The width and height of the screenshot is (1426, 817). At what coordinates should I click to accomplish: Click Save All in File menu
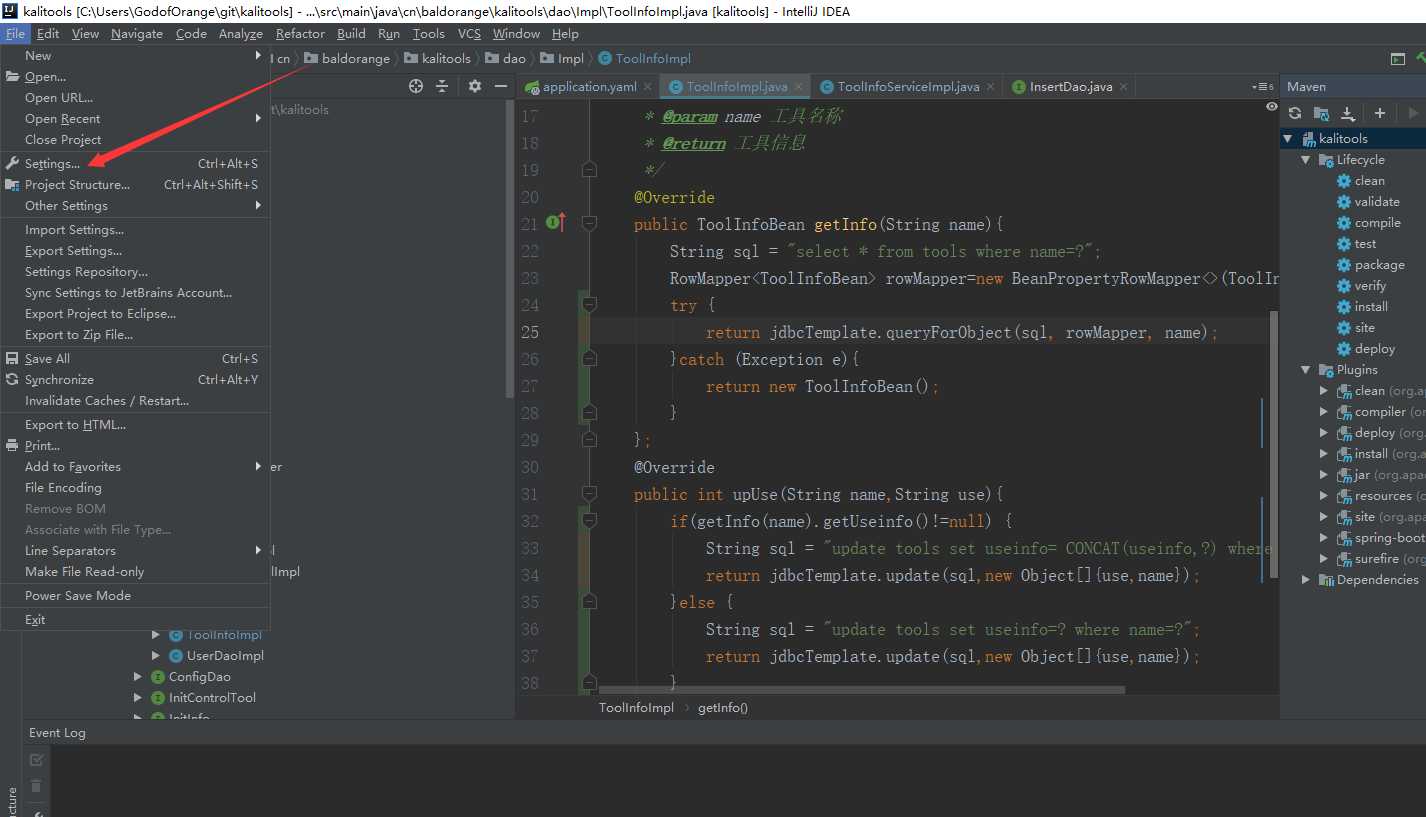[x=135, y=358]
